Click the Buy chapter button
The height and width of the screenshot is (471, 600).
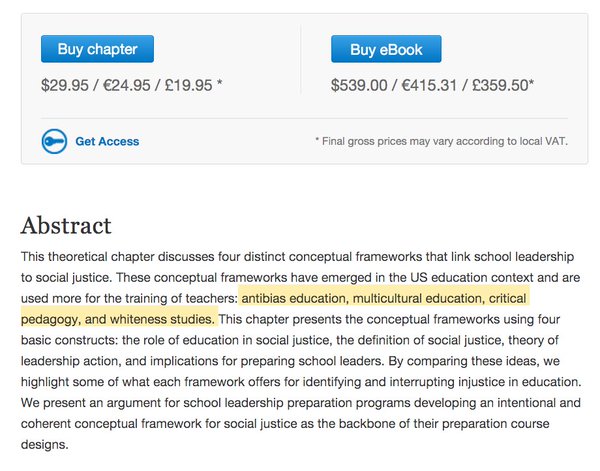coord(97,49)
